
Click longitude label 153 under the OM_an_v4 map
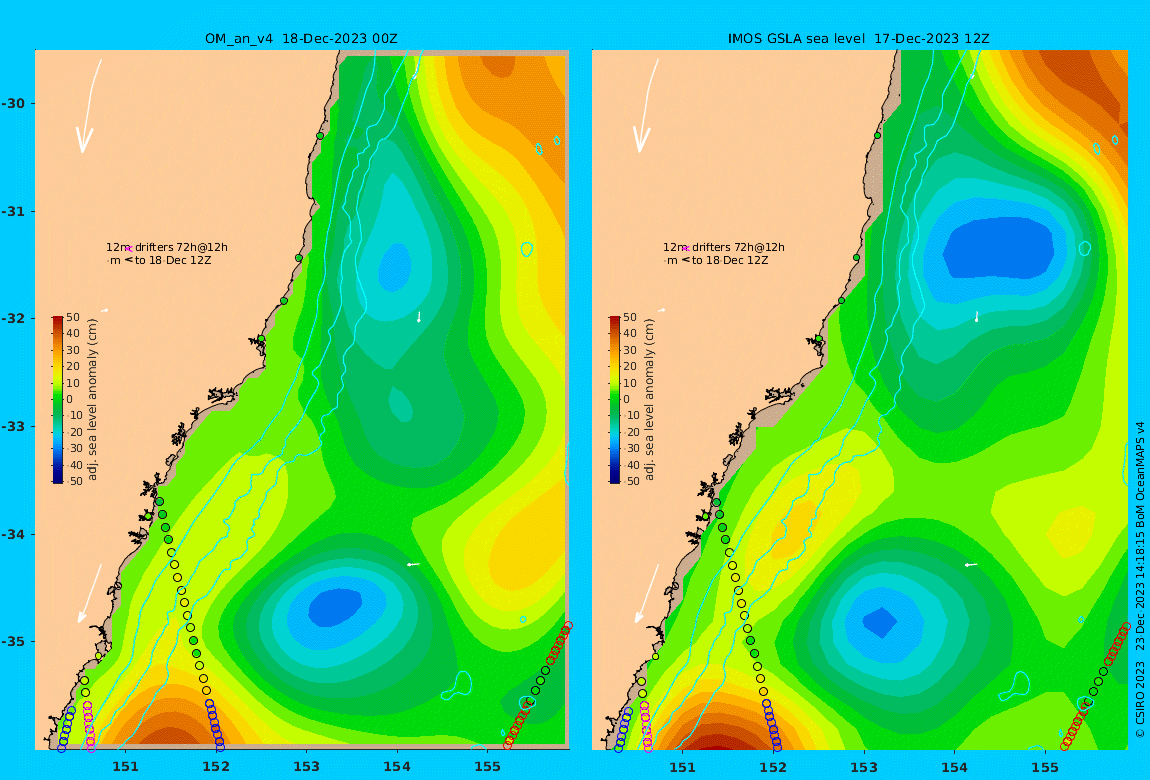[307, 767]
